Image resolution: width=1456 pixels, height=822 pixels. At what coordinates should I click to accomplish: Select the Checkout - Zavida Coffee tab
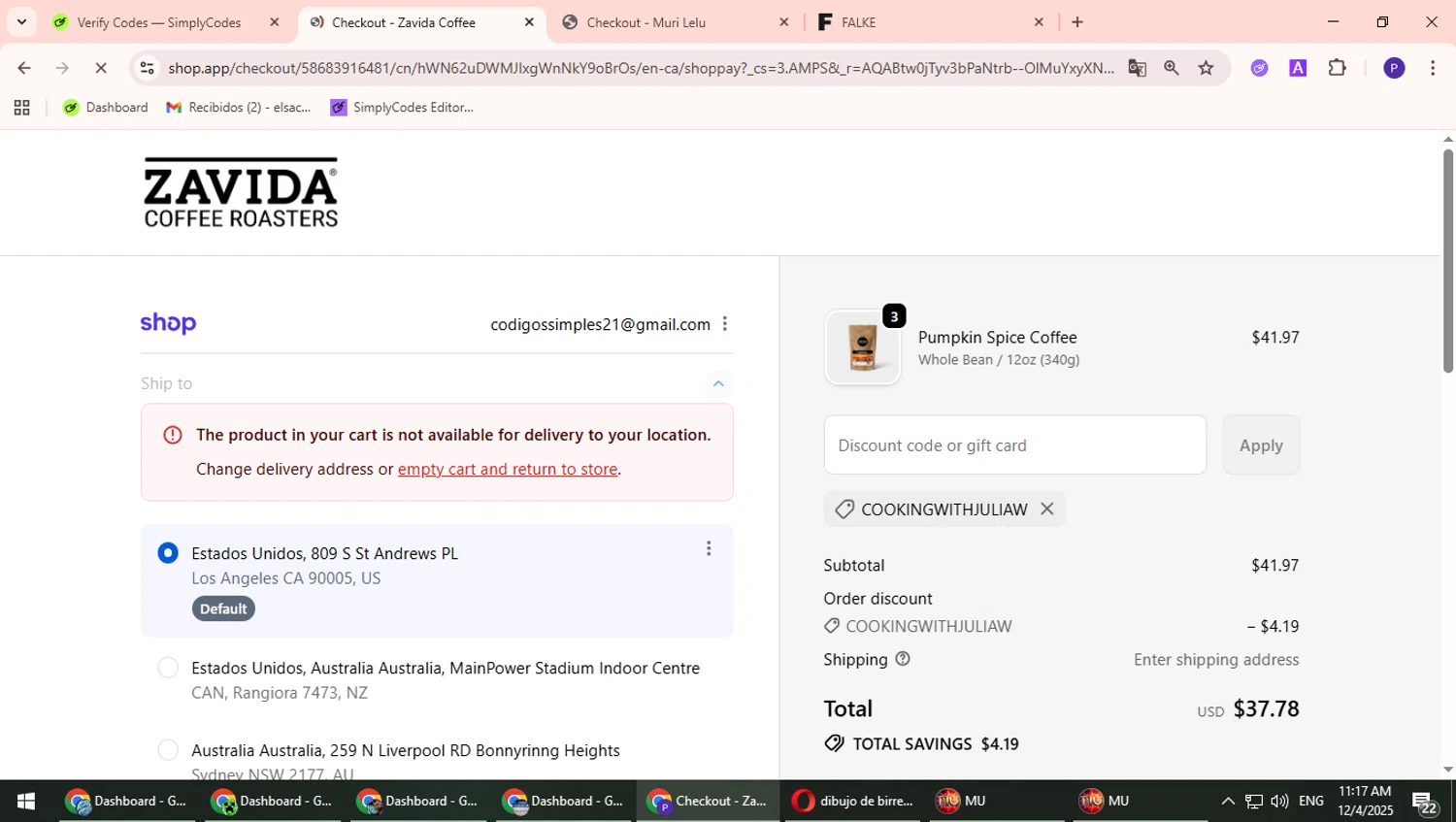(403, 22)
